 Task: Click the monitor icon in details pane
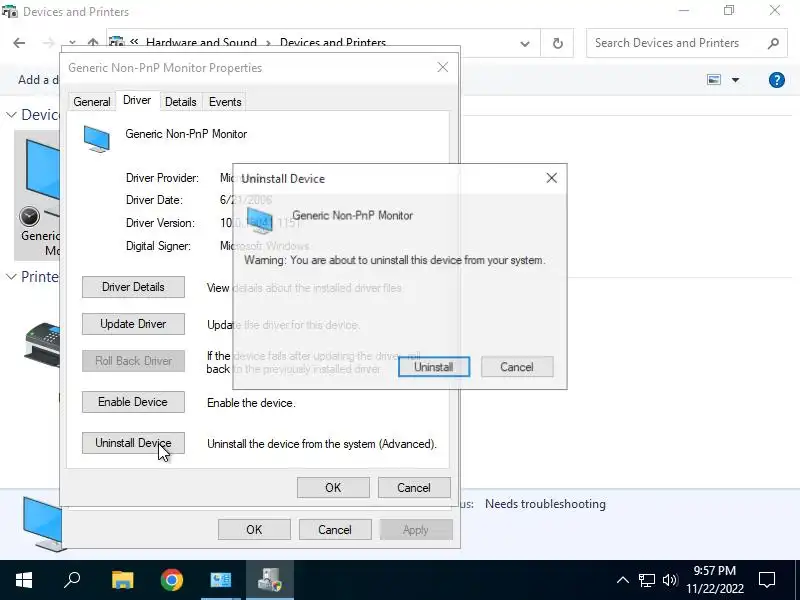[x=42, y=524]
